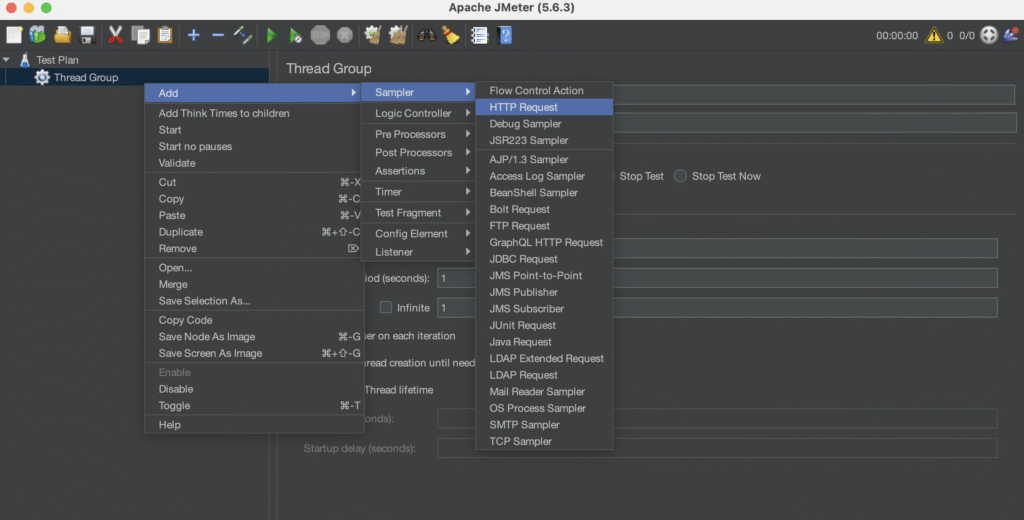Click the Search binoculars icon
This screenshot has height=520, width=1024.
427,35
